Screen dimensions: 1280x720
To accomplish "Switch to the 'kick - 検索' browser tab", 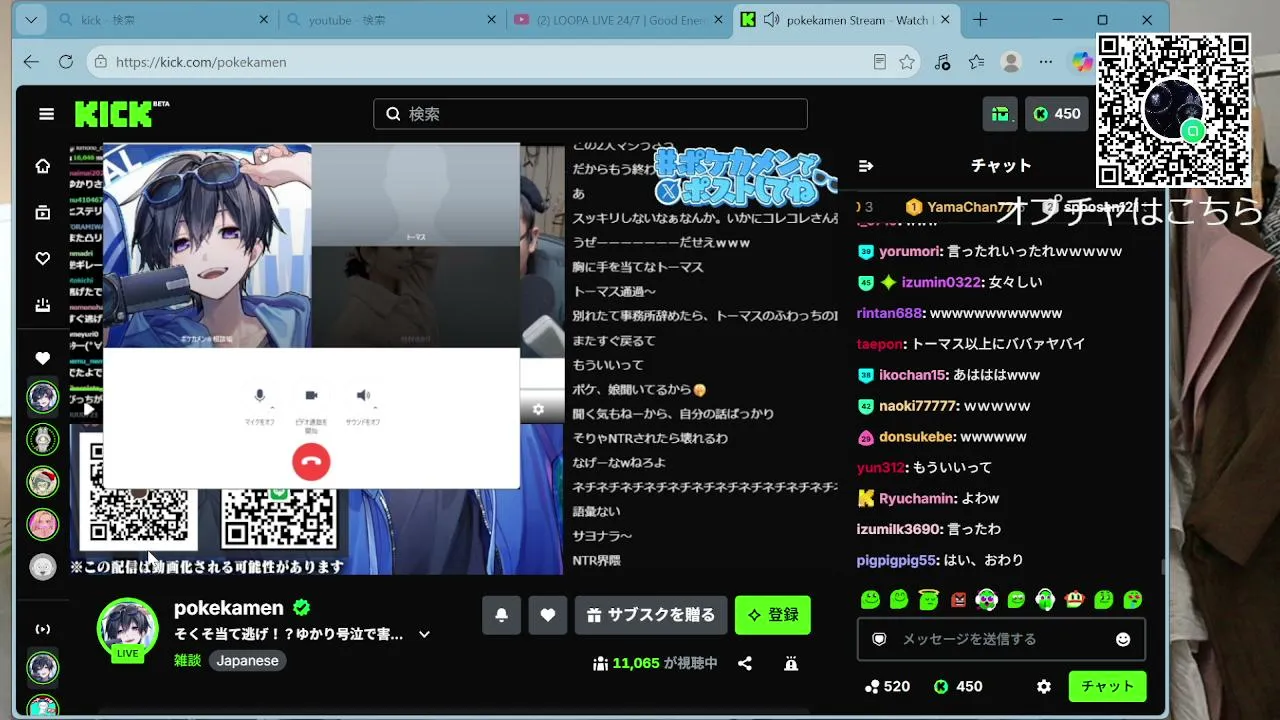I will 164,20.
